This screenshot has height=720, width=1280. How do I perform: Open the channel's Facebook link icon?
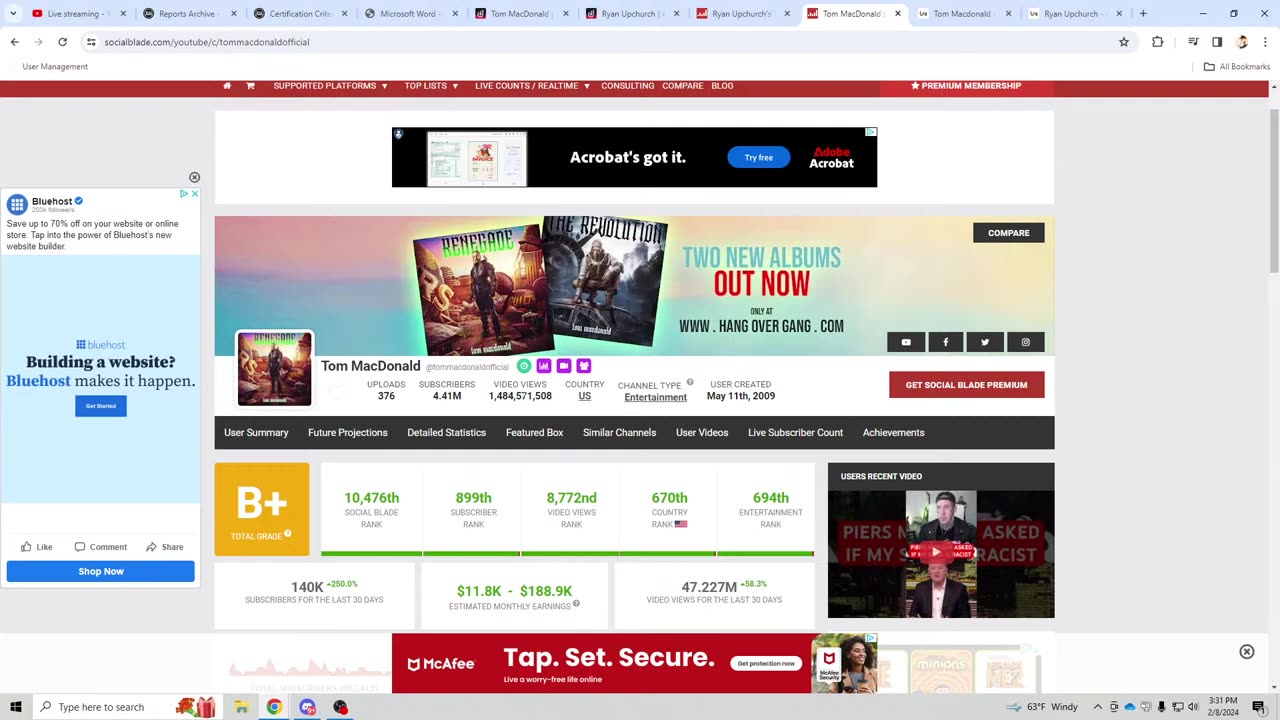click(946, 342)
